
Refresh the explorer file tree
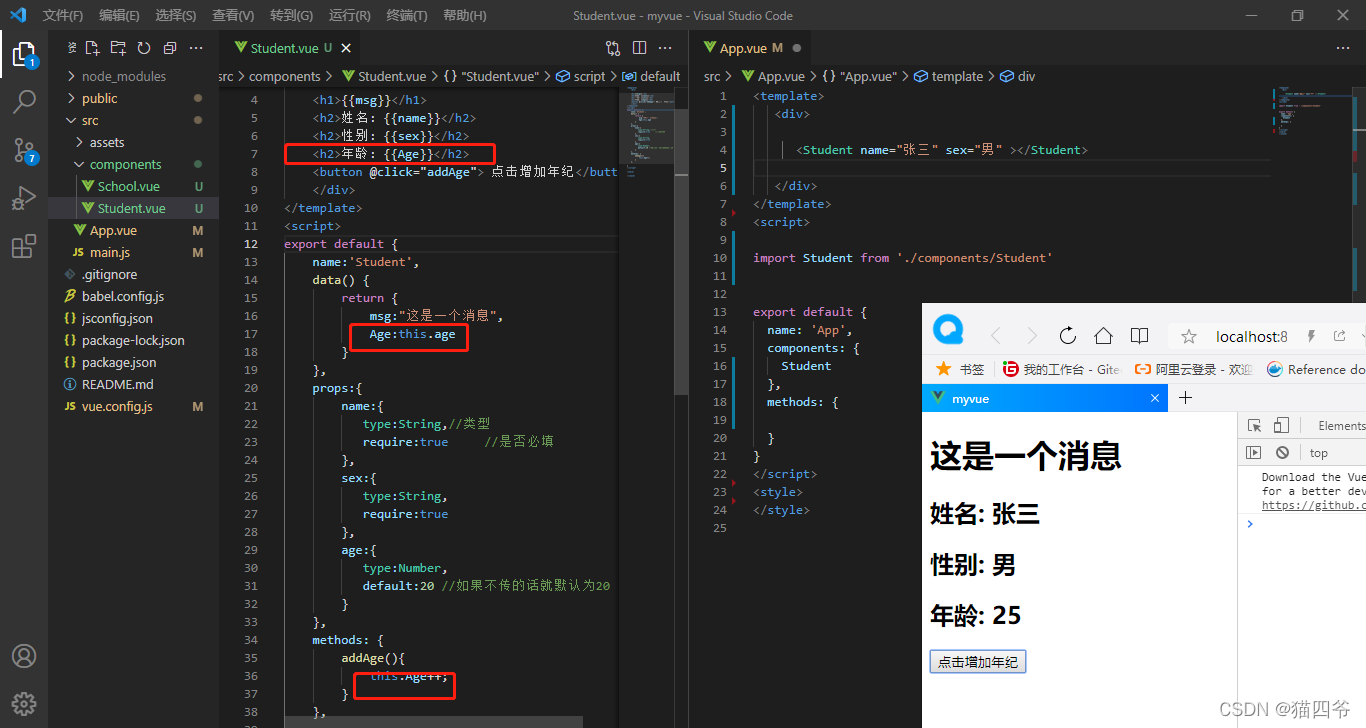(144, 48)
